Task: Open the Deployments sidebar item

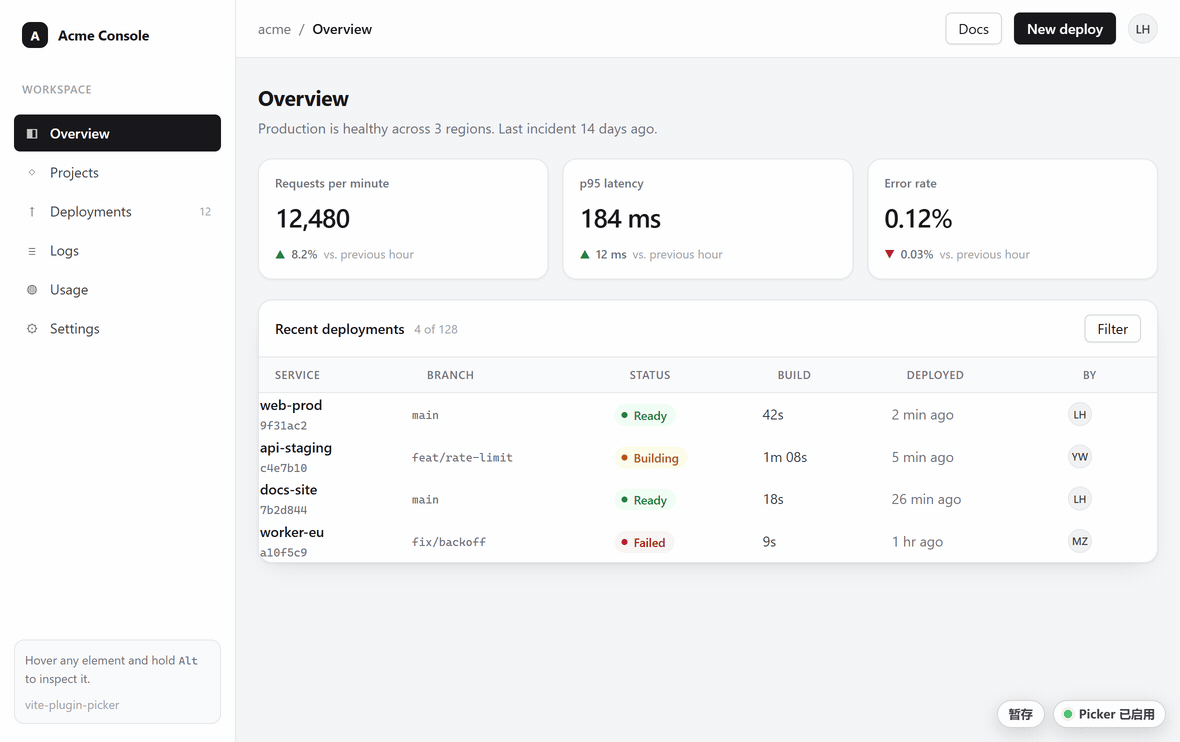Action: [x=117, y=211]
